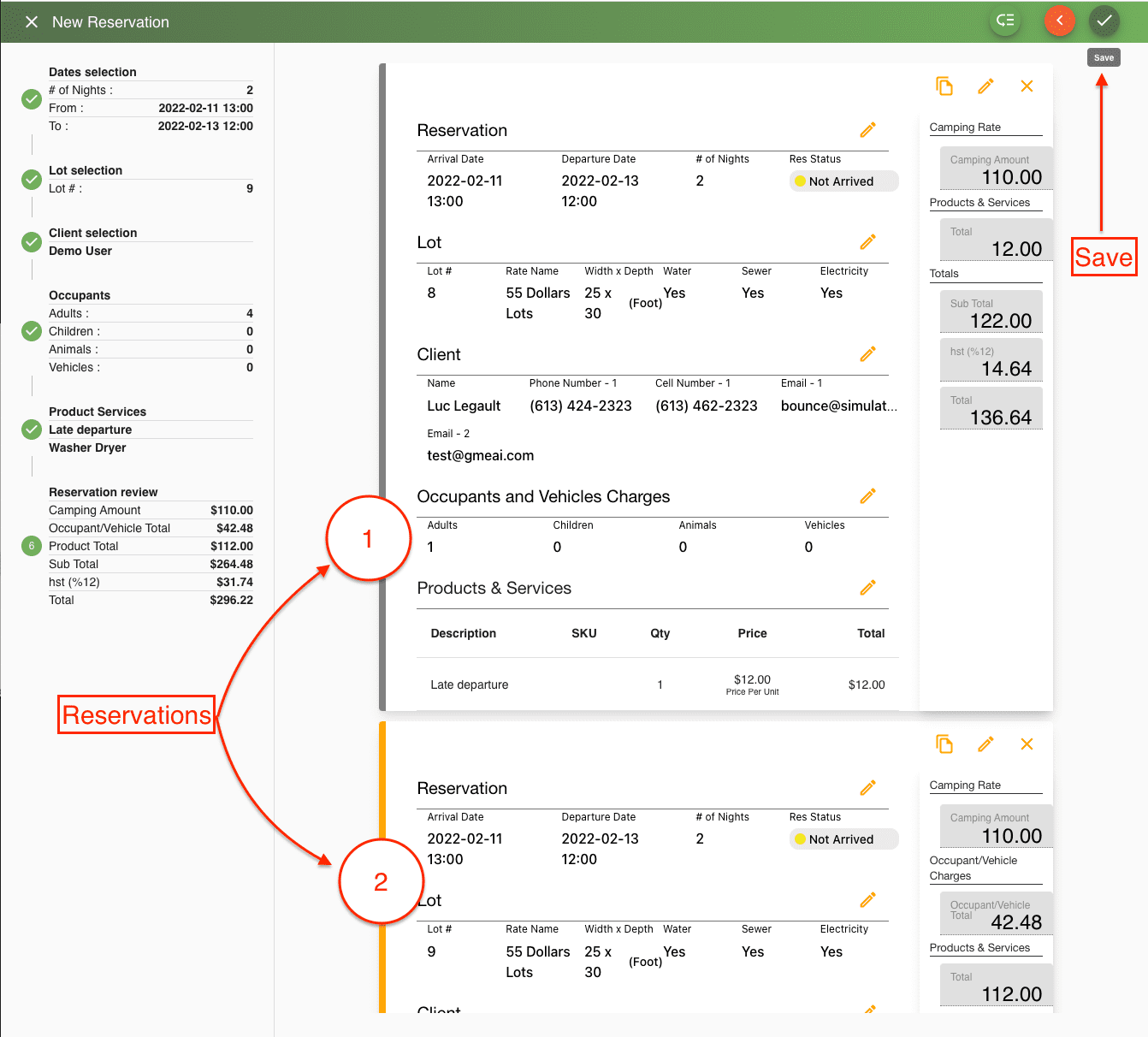1148x1037 pixels.
Task: Click Not Arrived status in second reservation
Action: pos(843,839)
